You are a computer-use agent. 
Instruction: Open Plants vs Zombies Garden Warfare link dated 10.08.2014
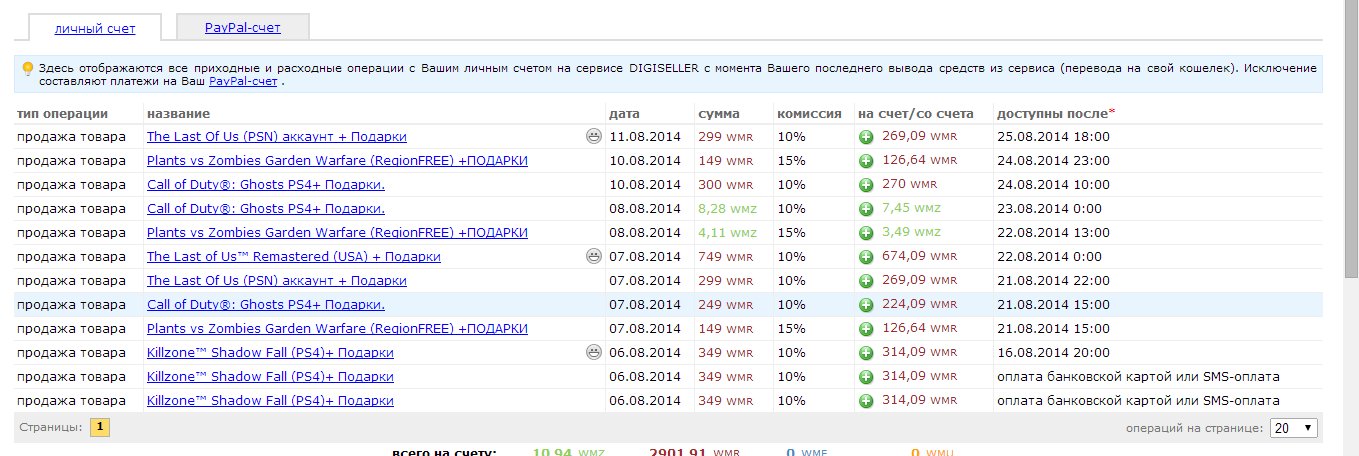337,161
